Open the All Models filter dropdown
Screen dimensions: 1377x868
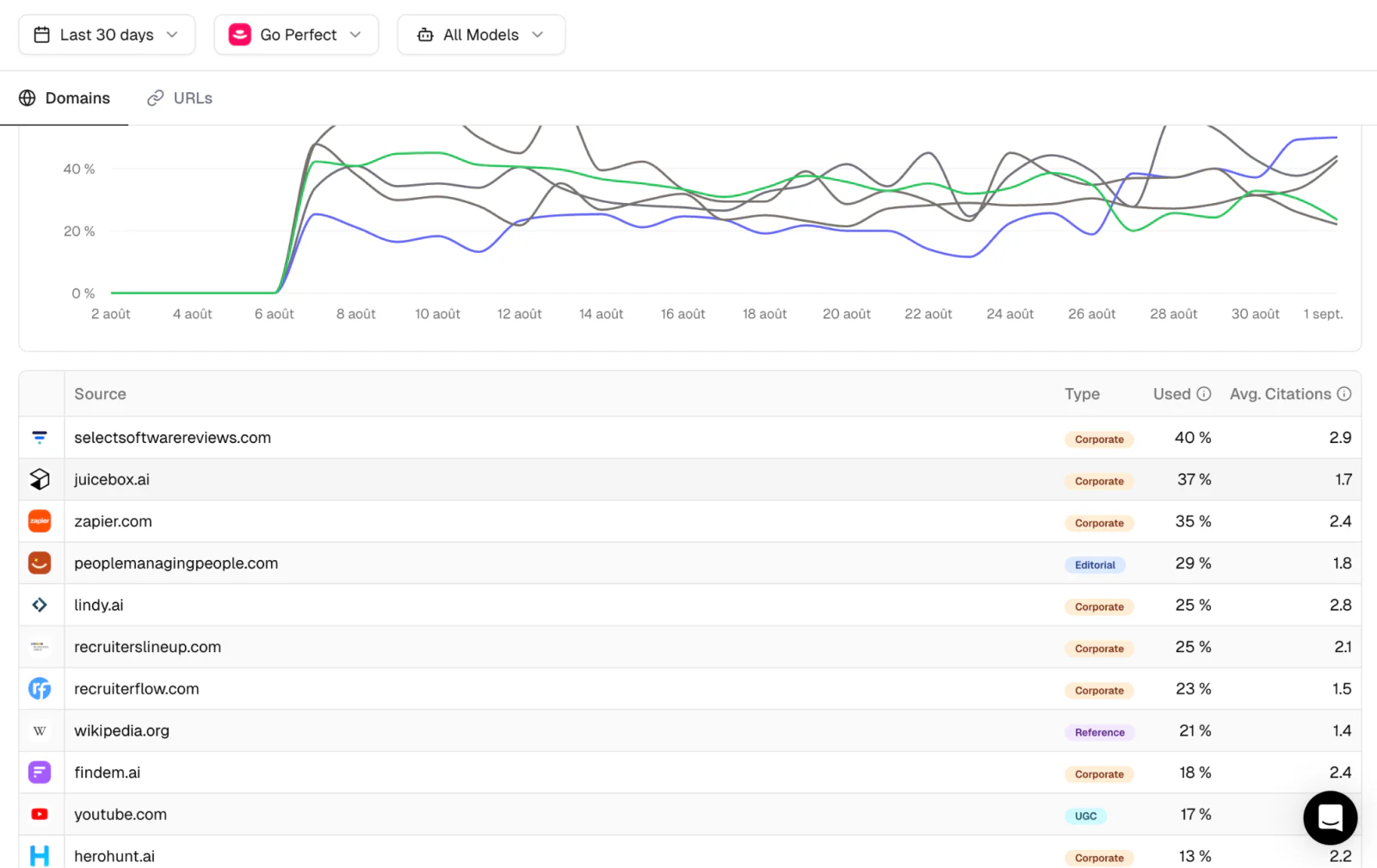click(481, 34)
